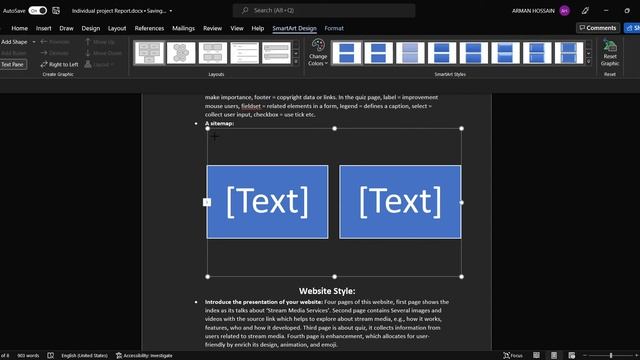Image resolution: width=640 pixels, height=360 pixels.
Task: Click the left [Text] SmartArt box
Action: 267,202
